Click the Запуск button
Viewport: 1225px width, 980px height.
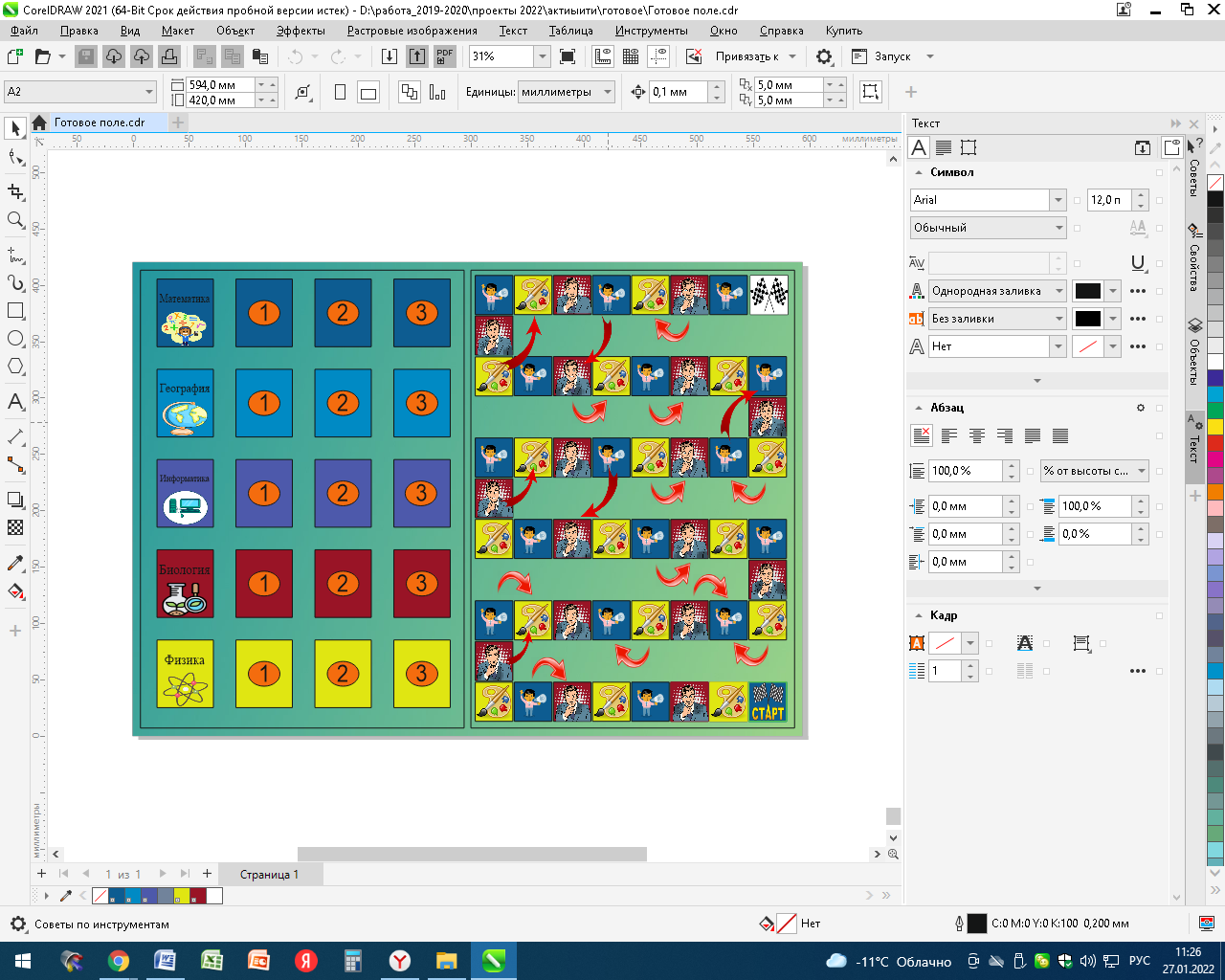892,56
